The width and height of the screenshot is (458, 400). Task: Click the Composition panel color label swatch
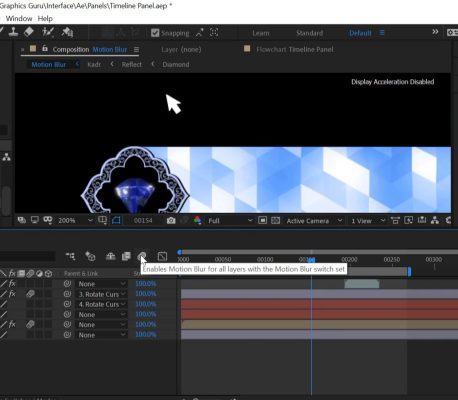[x=33, y=49]
